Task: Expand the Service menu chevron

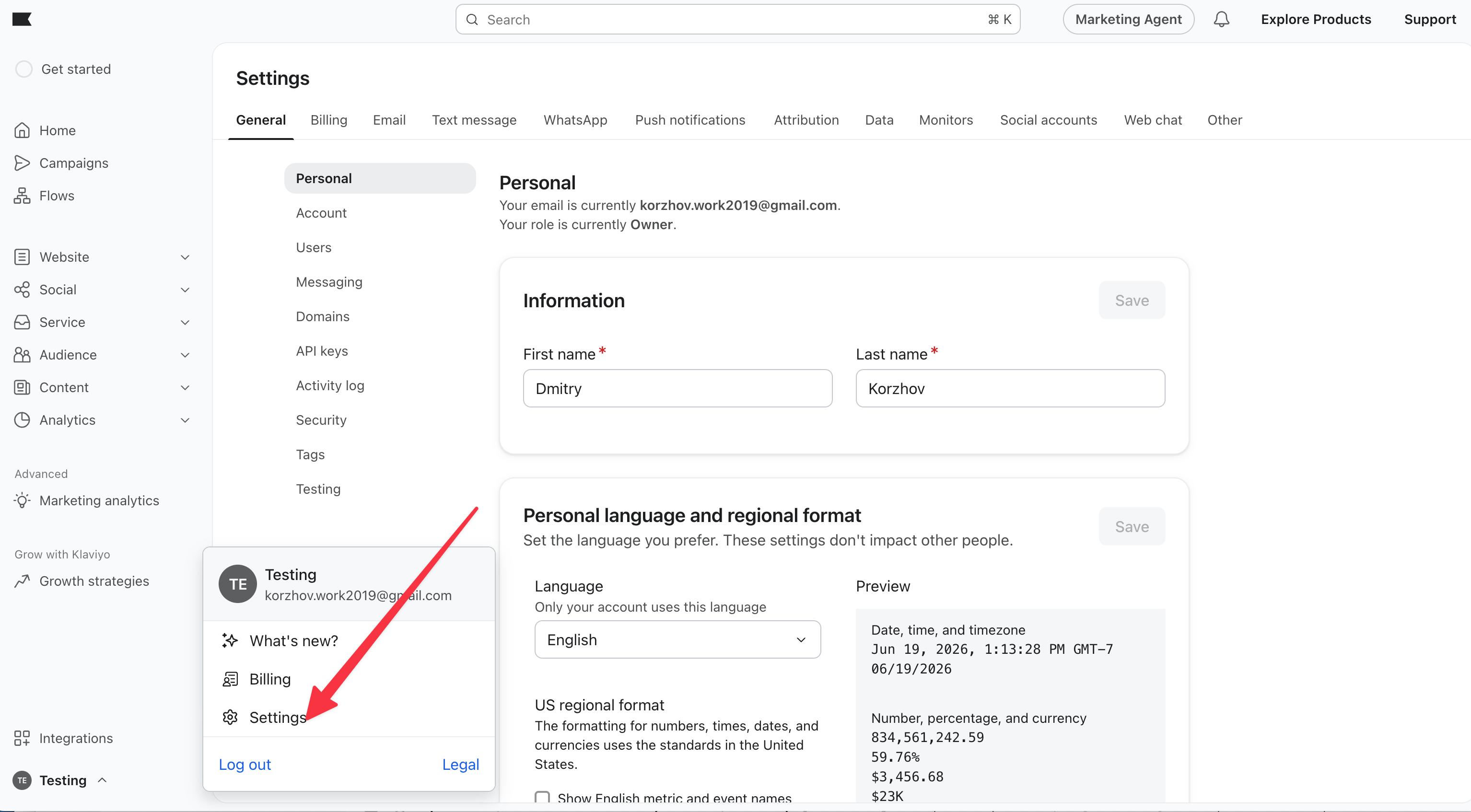Action: coord(185,322)
